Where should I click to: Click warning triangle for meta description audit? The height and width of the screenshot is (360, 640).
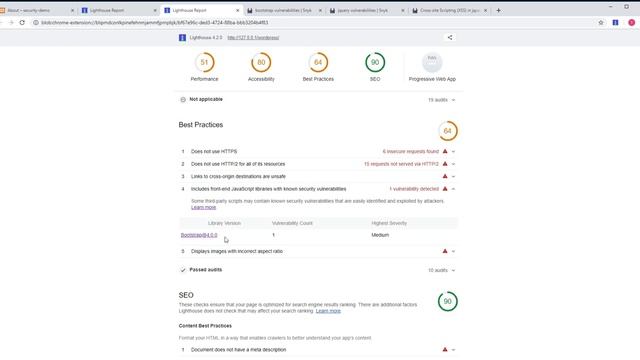click(x=445, y=349)
